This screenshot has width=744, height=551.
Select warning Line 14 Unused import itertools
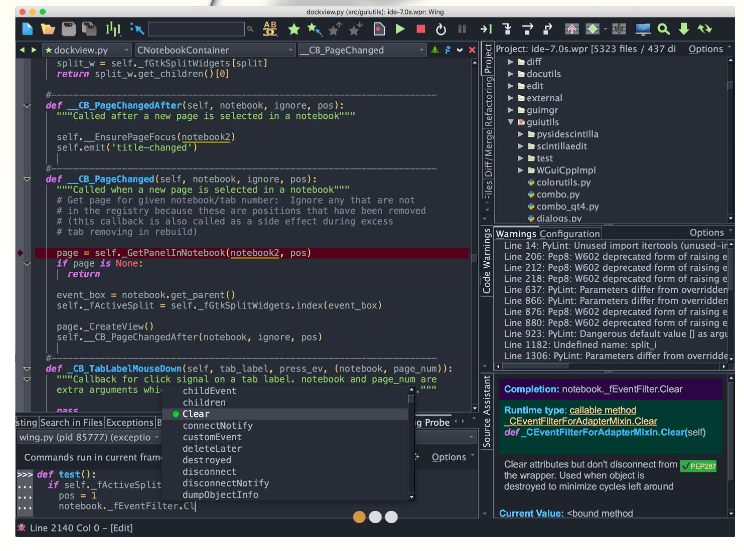point(615,246)
